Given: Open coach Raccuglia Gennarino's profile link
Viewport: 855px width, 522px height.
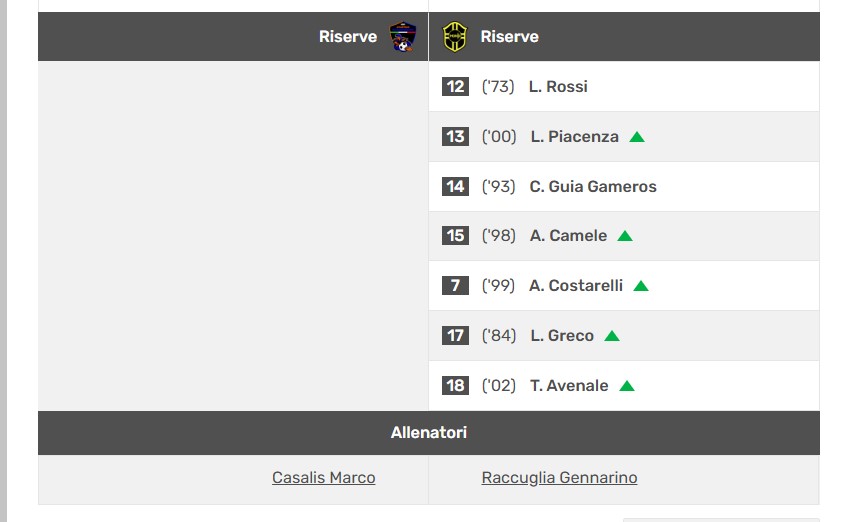Looking at the screenshot, I should pyautogui.click(x=559, y=478).
